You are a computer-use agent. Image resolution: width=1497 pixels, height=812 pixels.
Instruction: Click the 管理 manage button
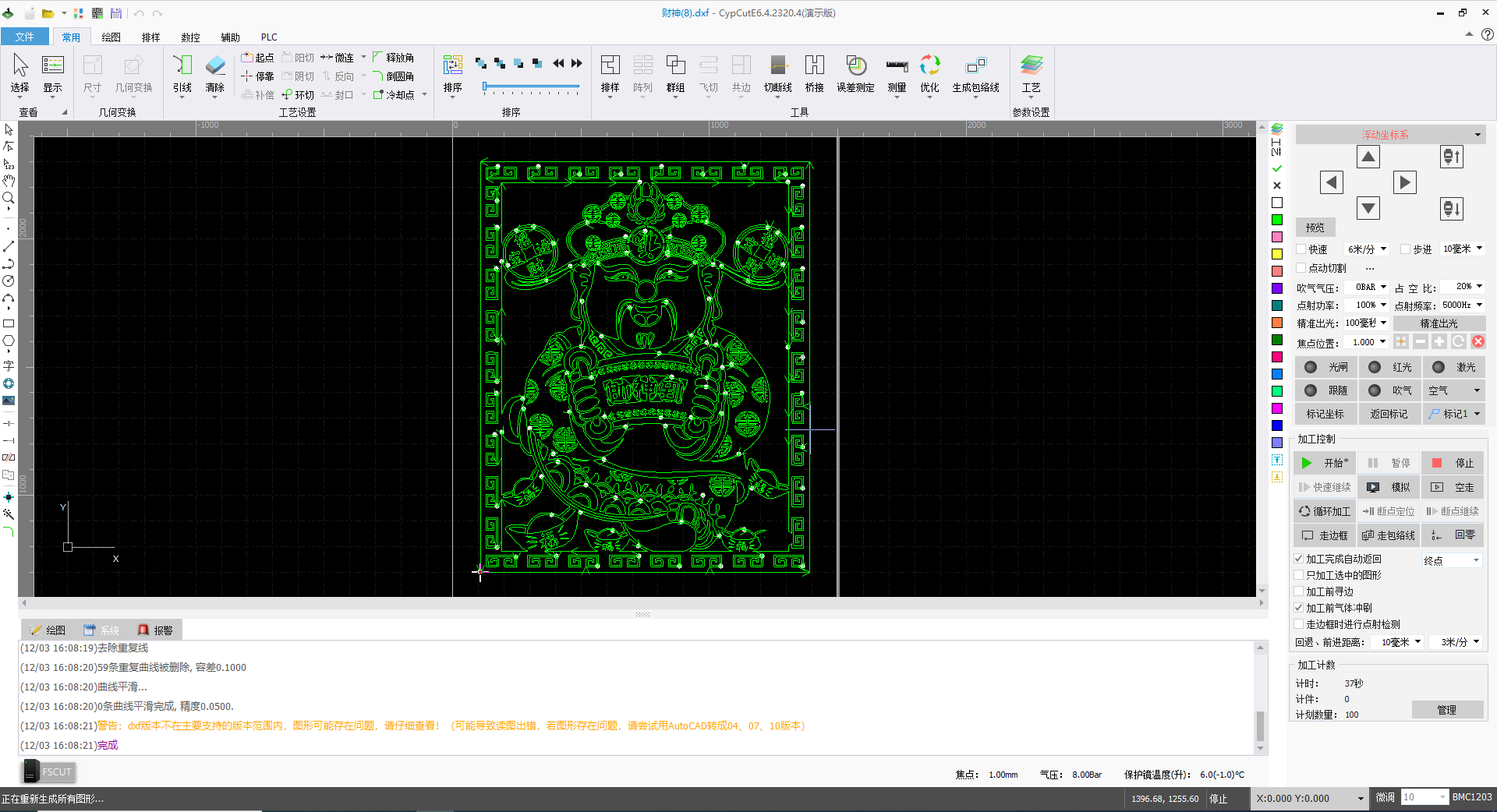click(x=1447, y=710)
